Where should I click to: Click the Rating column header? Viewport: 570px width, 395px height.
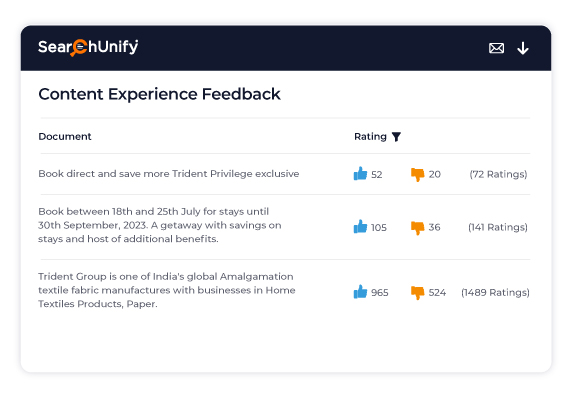click(x=370, y=137)
